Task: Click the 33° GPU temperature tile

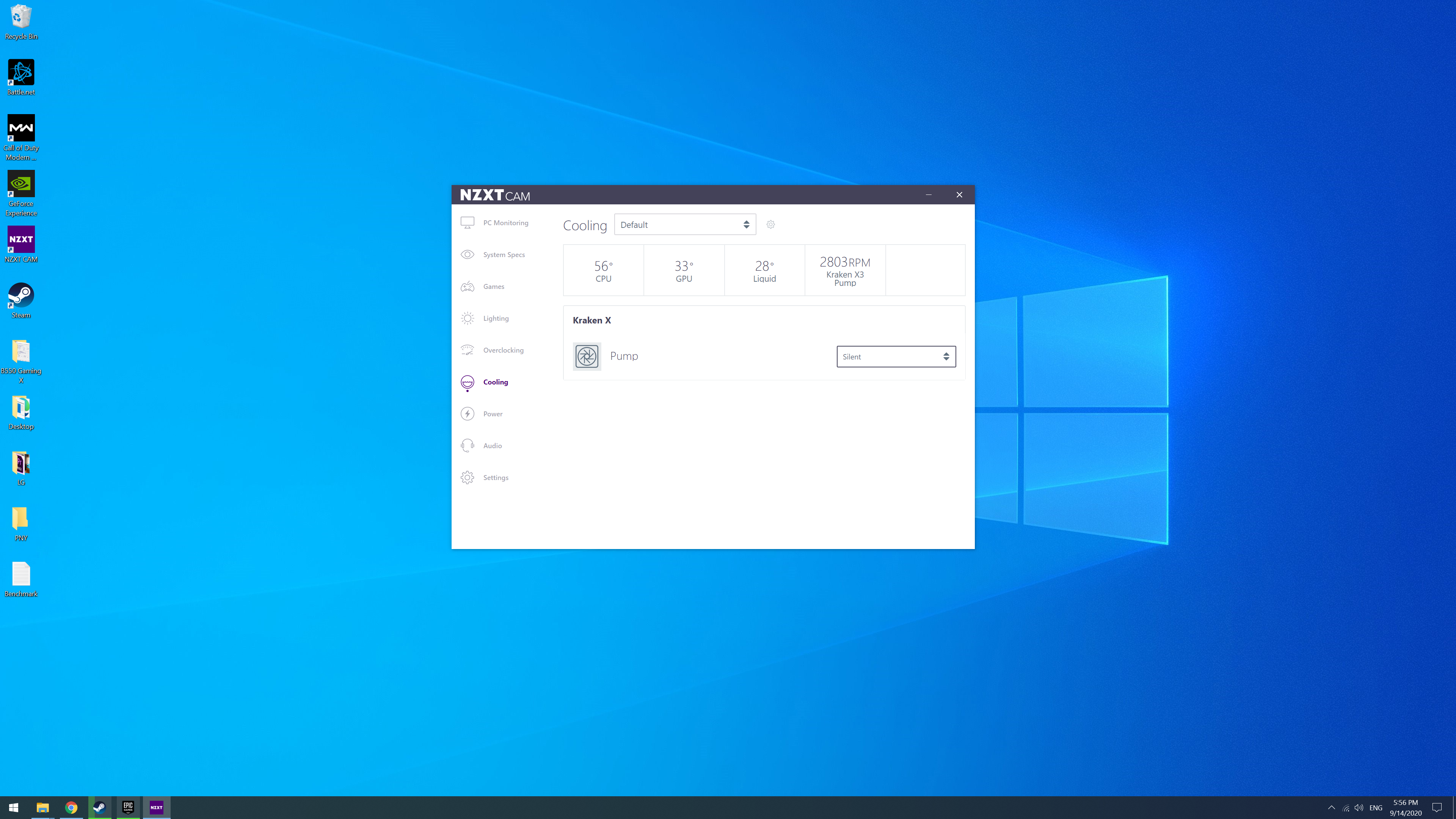Action: 684,270
